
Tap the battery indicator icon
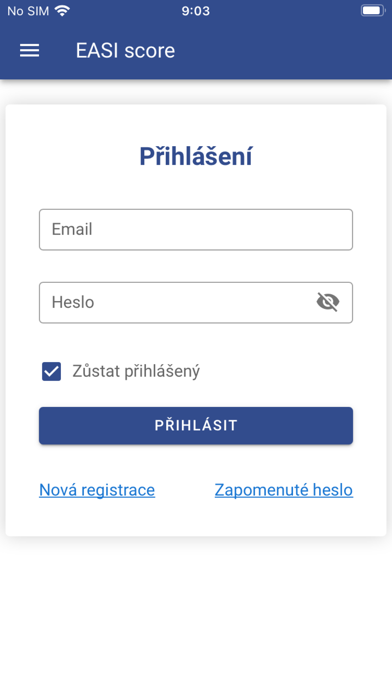pos(372,11)
